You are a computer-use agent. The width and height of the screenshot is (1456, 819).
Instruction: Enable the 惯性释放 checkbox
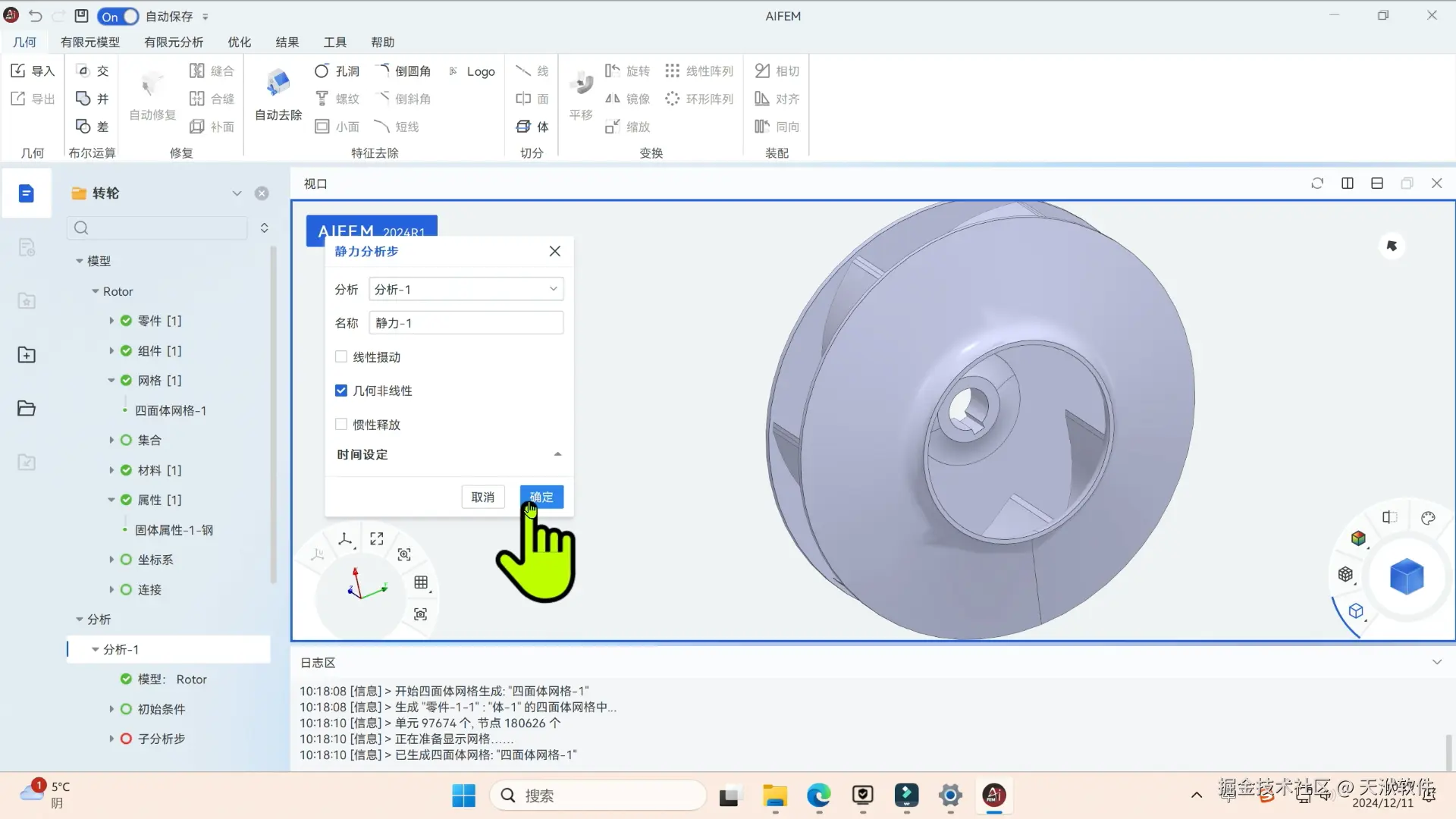(341, 425)
